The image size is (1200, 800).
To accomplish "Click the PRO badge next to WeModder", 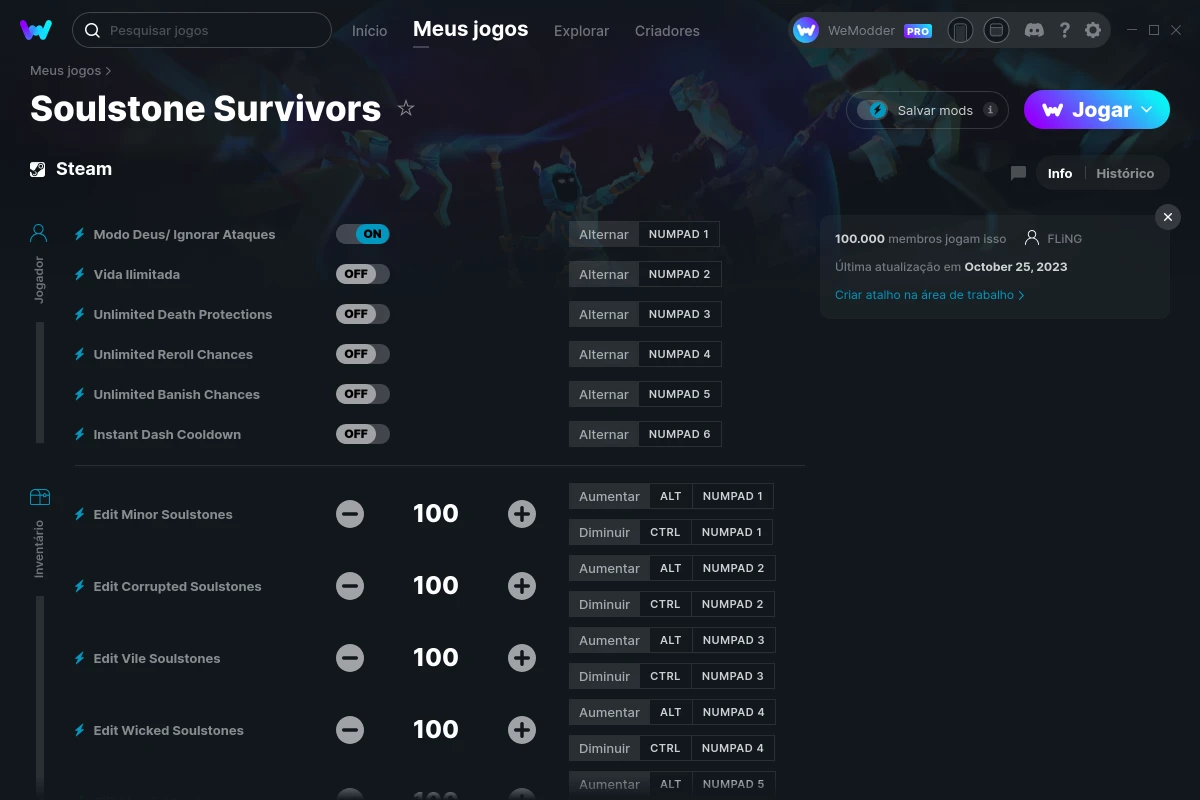I will [918, 31].
